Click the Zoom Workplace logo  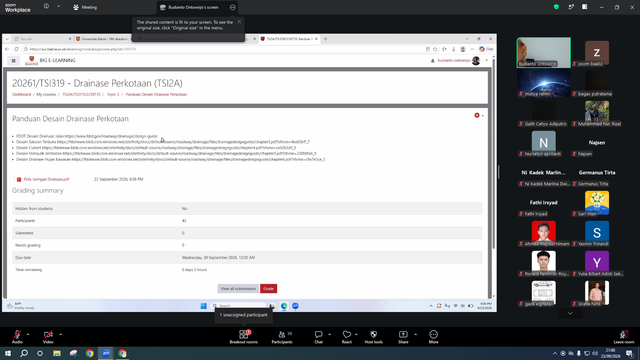click(x=18, y=8)
